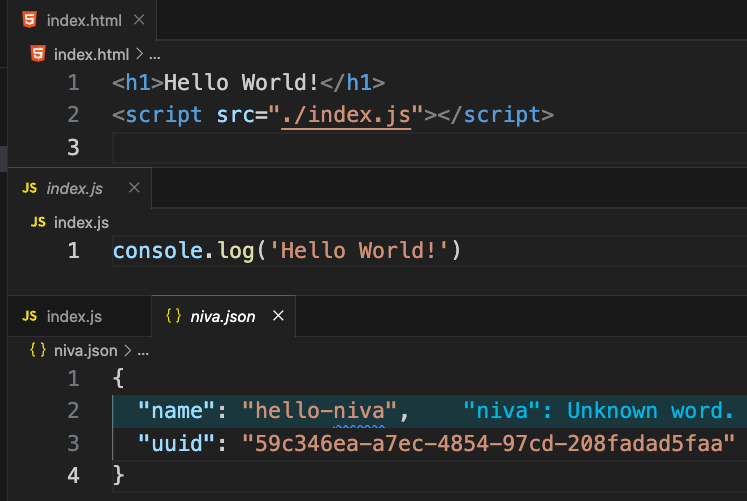This screenshot has width=747, height=501.
Task: Click line number 1 in index.js editor
Action: tap(73, 250)
